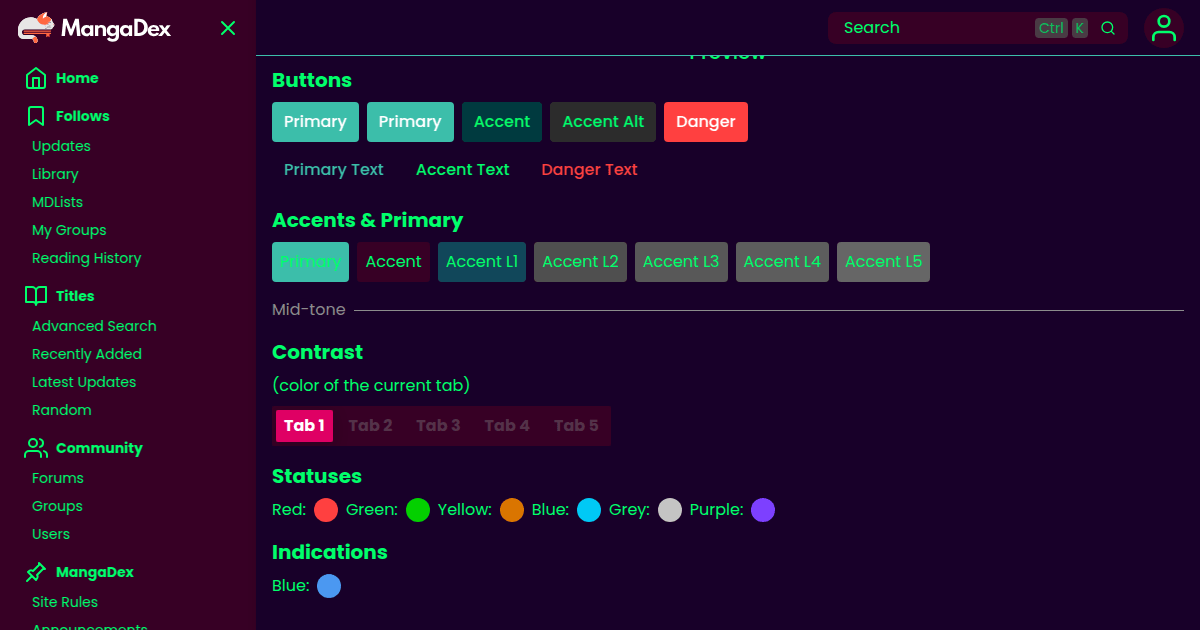Click the Community people icon
Screen dimensions: 1200x630
pos(36,448)
